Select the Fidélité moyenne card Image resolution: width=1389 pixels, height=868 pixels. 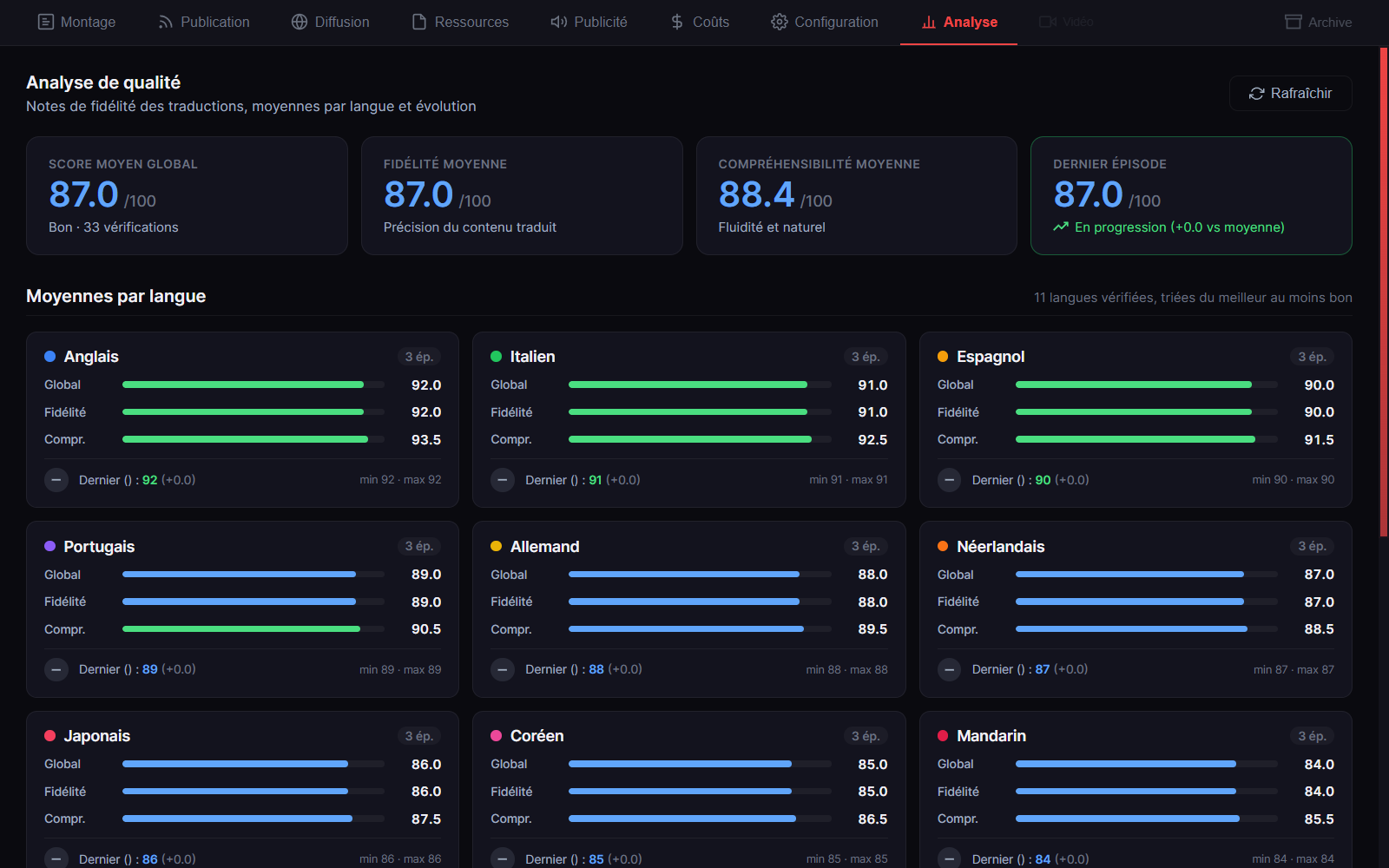[522, 195]
